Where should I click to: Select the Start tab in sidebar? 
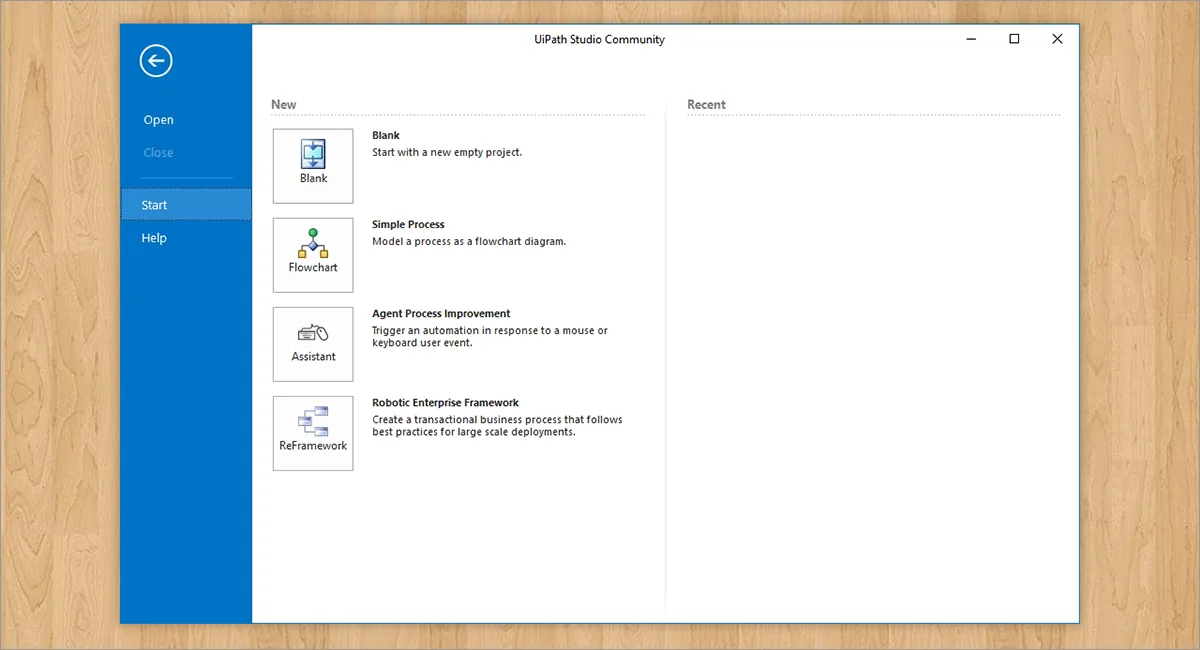[186, 205]
